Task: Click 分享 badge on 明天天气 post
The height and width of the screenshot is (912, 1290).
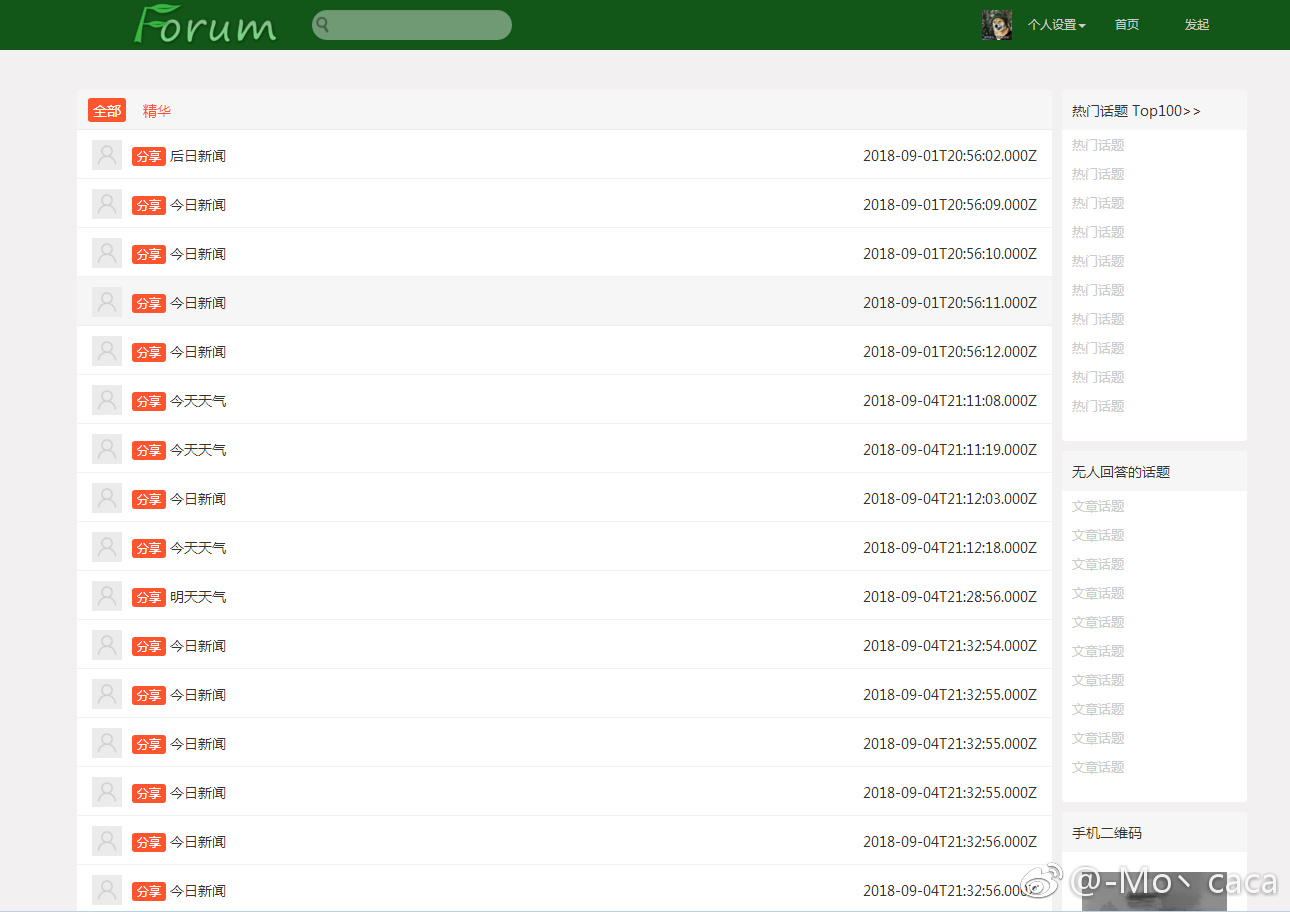Action: tap(149, 597)
